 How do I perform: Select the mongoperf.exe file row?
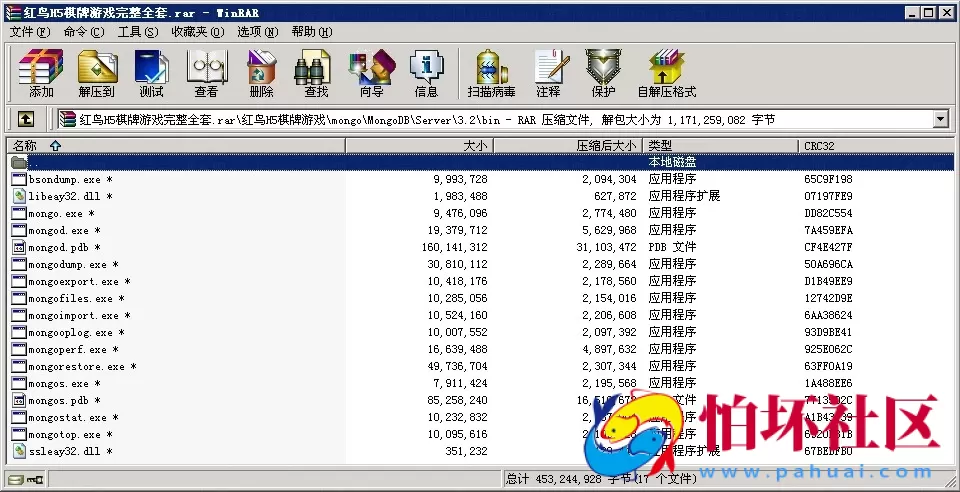tap(482, 349)
